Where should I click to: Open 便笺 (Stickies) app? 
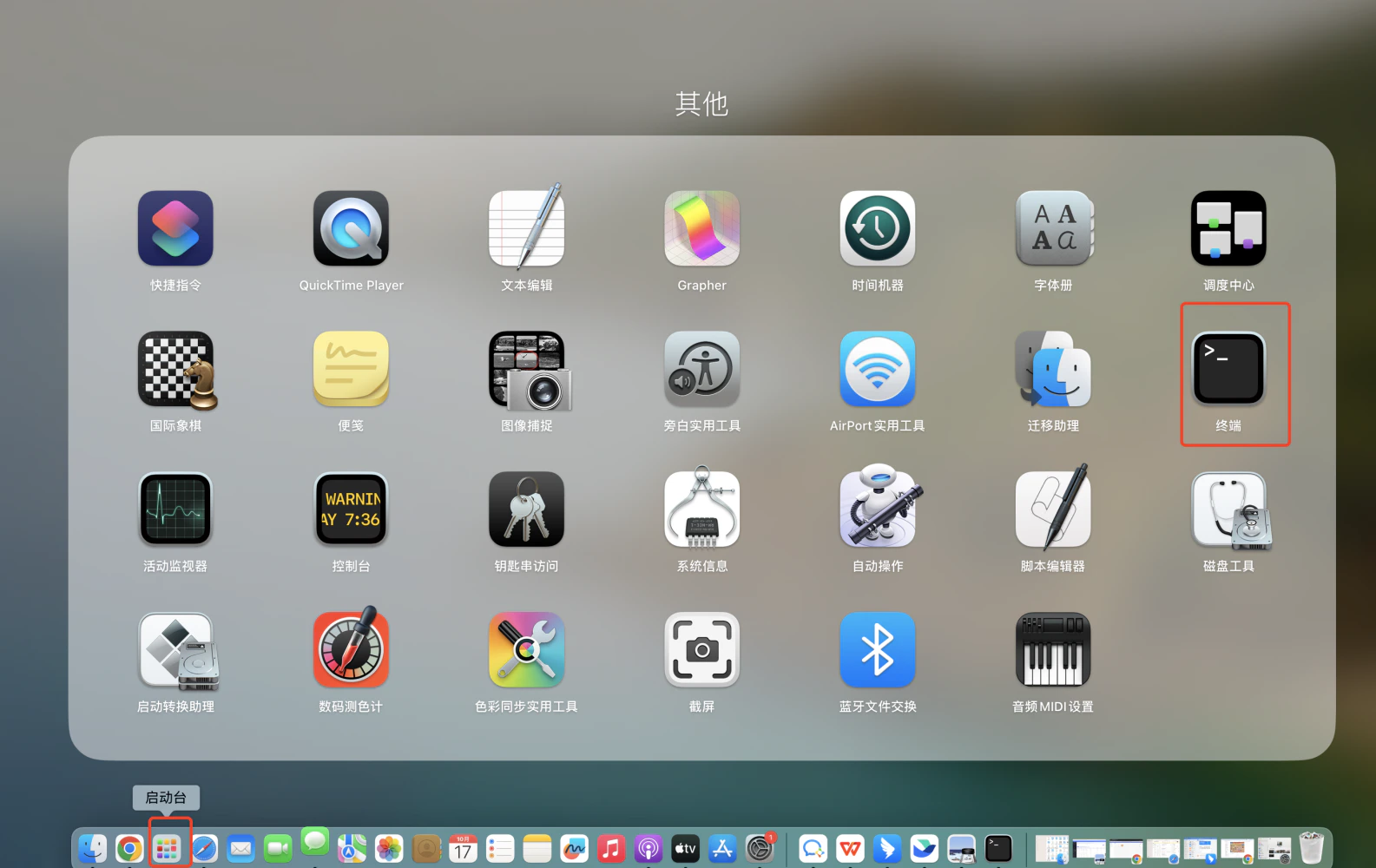(351, 369)
